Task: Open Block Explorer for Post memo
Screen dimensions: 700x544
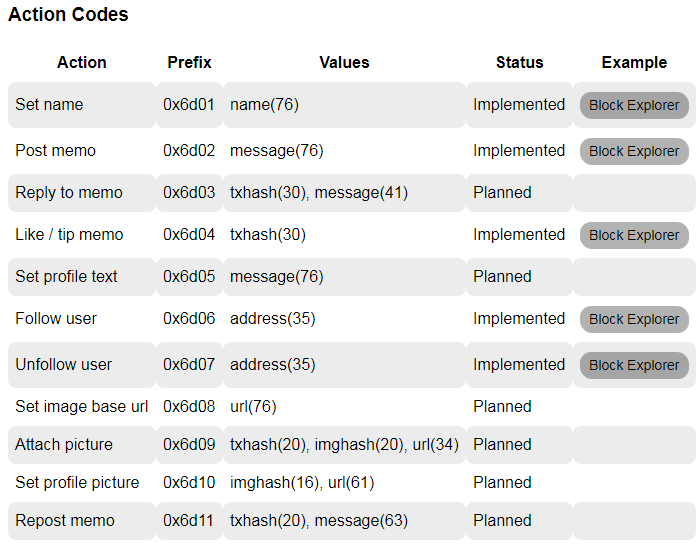Action: tap(634, 151)
